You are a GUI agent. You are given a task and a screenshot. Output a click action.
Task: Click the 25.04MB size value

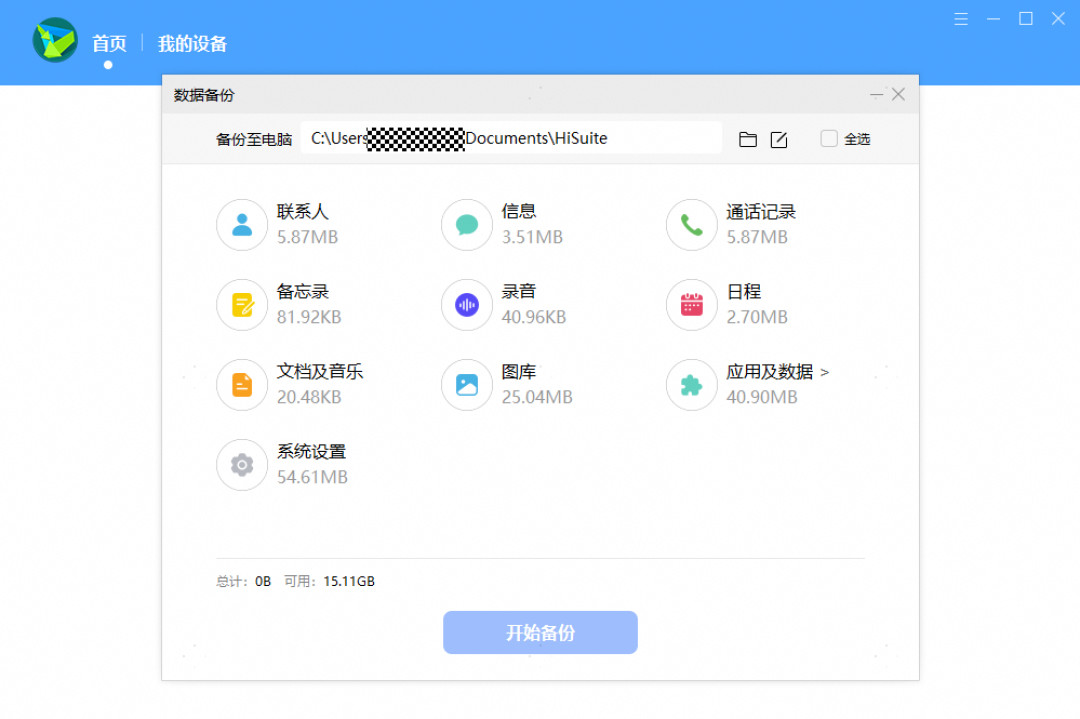point(537,397)
